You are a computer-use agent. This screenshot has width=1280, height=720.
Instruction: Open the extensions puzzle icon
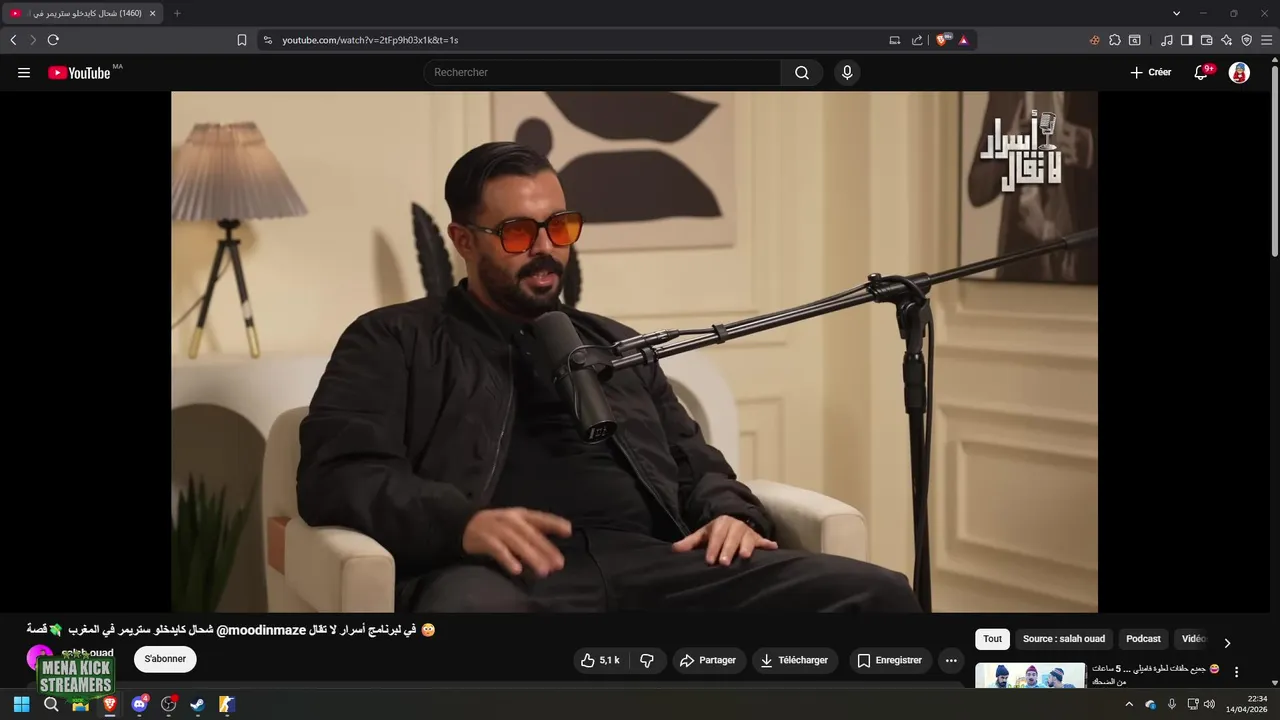pyautogui.click(x=1115, y=40)
